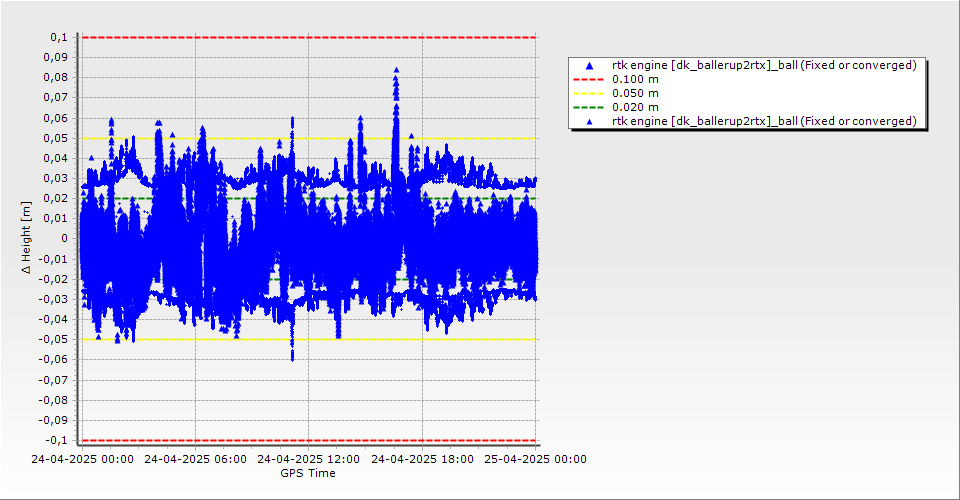Click the large blue triangle legend marker

click(x=590, y=65)
